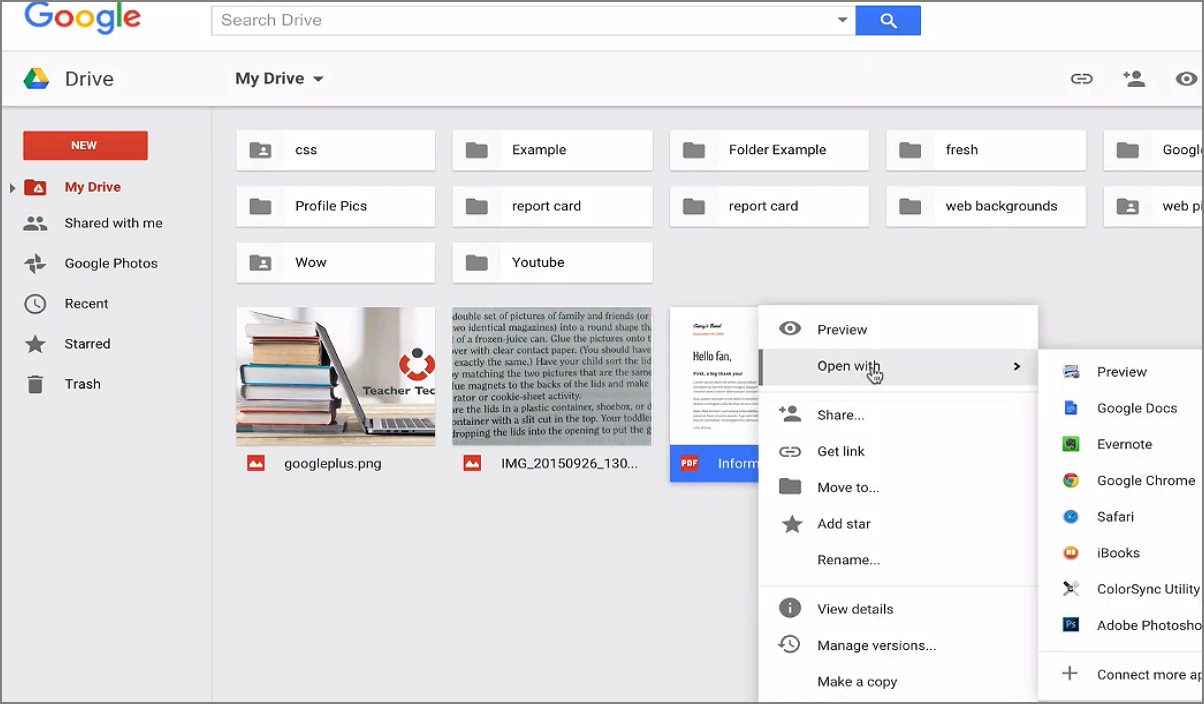Select Evernote from the Open with submenu
The height and width of the screenshot is (704, 1204).
[x=1125, y=444]
